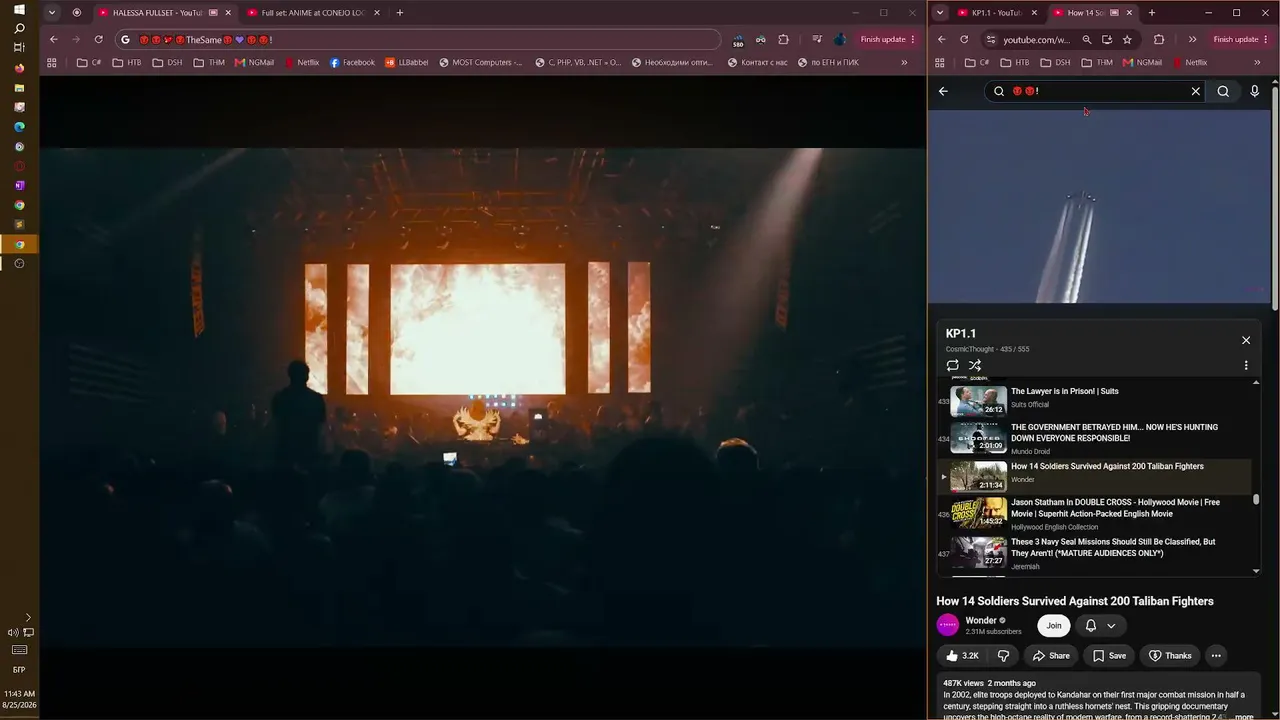Install app icon in right address bar
This screenshot has width=1280, height=720.
point(1107,40)
